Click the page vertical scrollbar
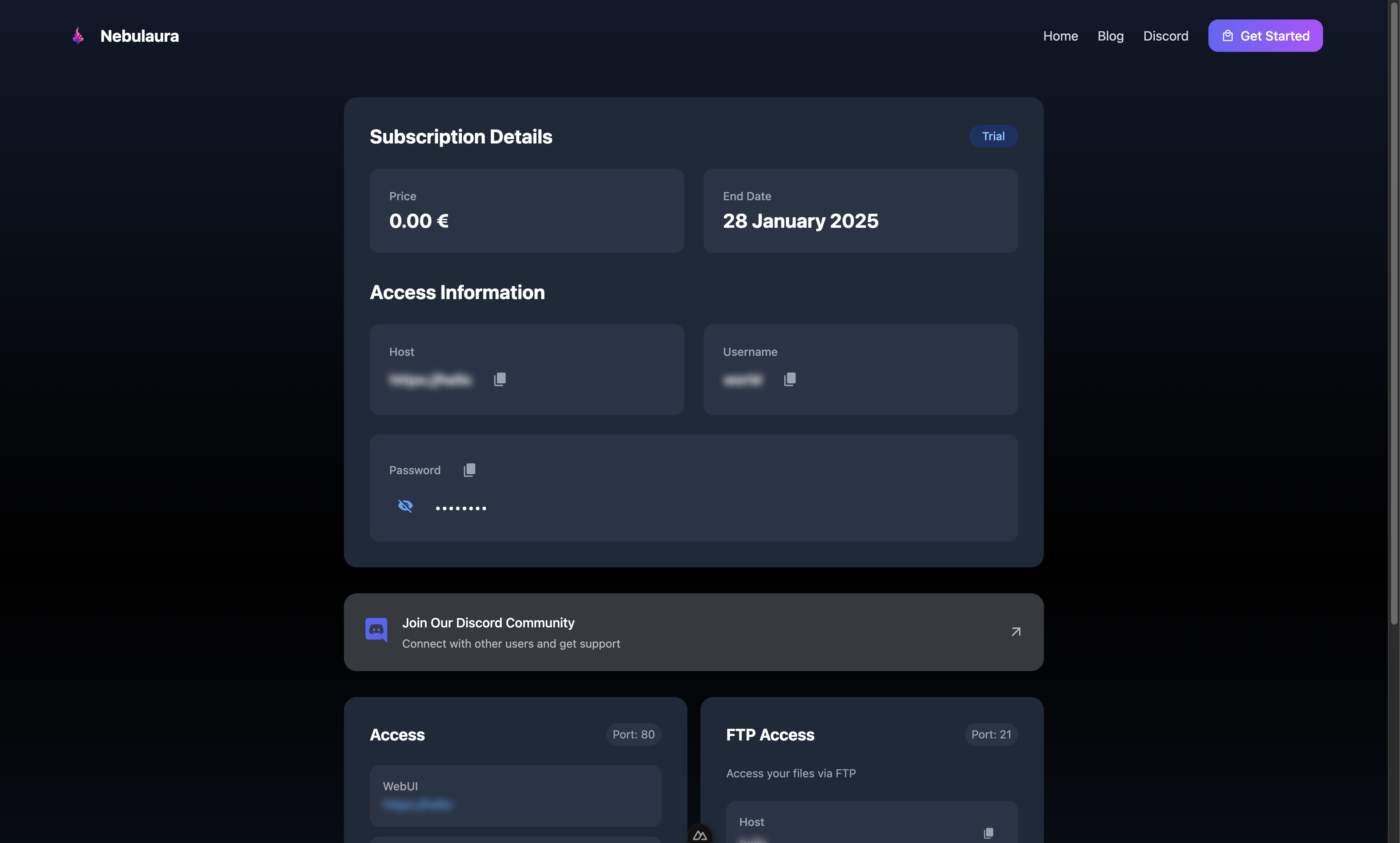The image size is (1400, 843). [x=1394, y=312]
